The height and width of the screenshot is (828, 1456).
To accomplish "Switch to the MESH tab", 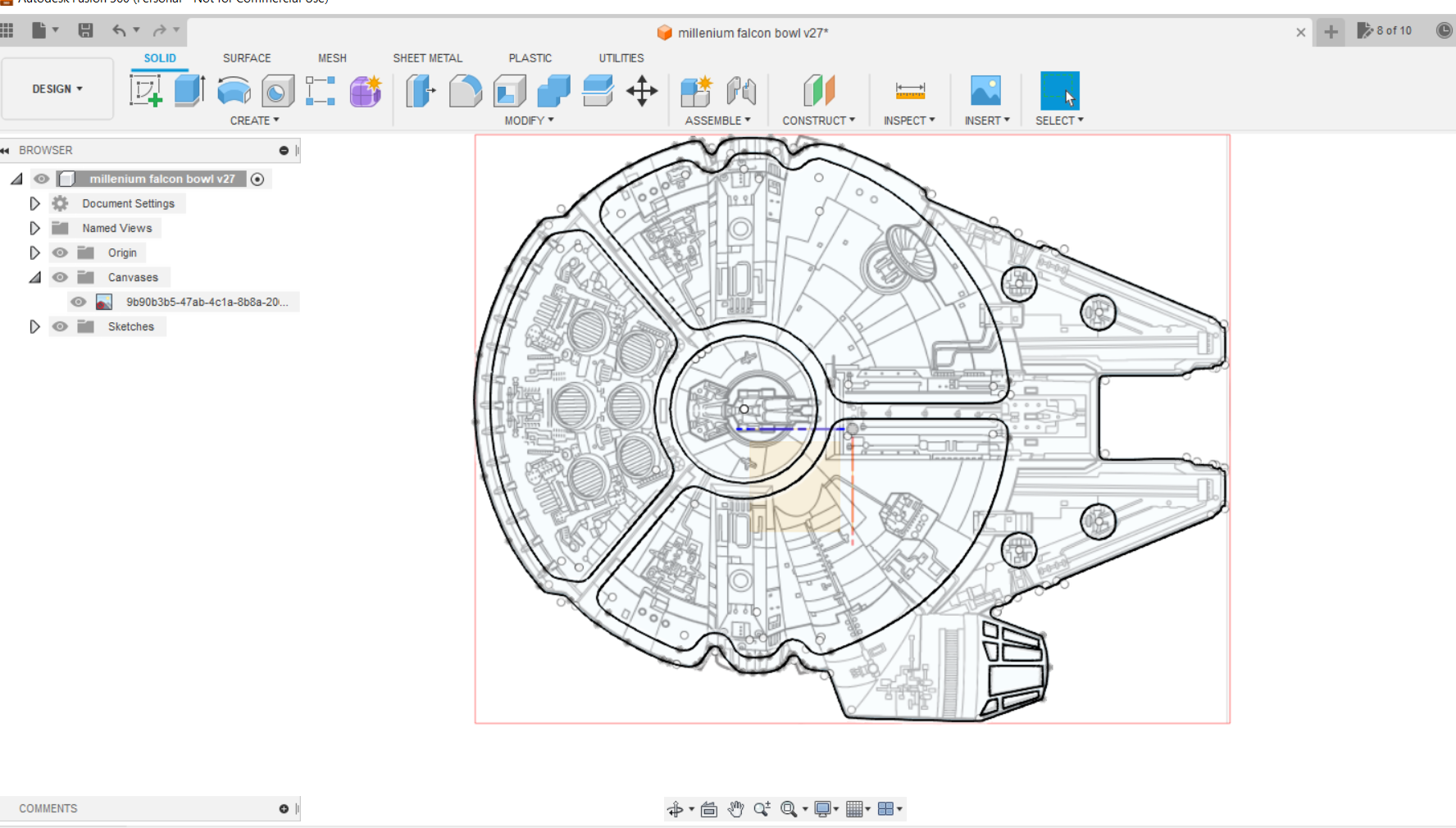I will pyautogui.click(x=332, y=58).
